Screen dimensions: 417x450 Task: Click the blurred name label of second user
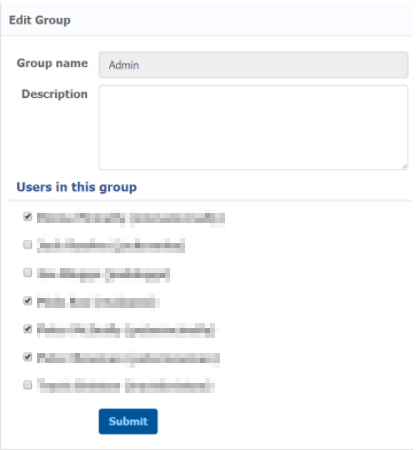click(111, 246)
